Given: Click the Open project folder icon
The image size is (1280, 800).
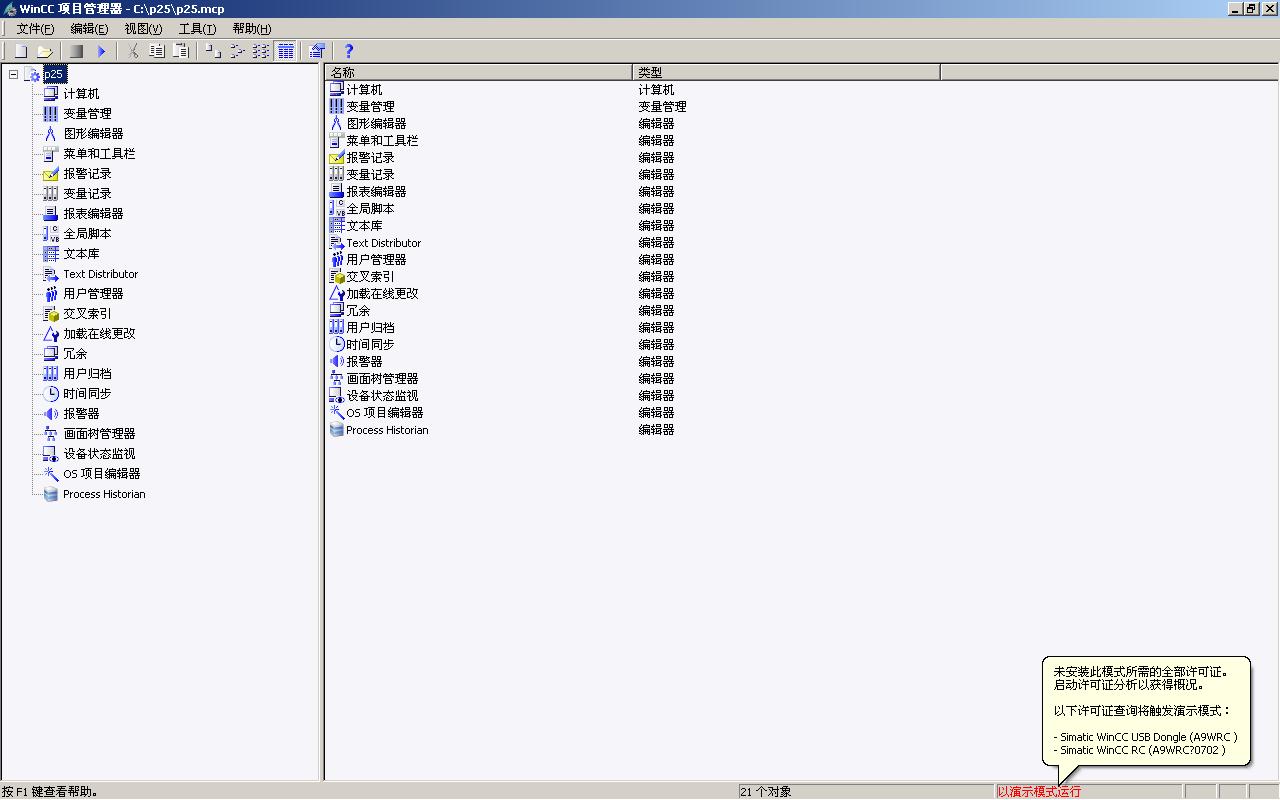Looking at the screenshot, I should coord(45,51).
